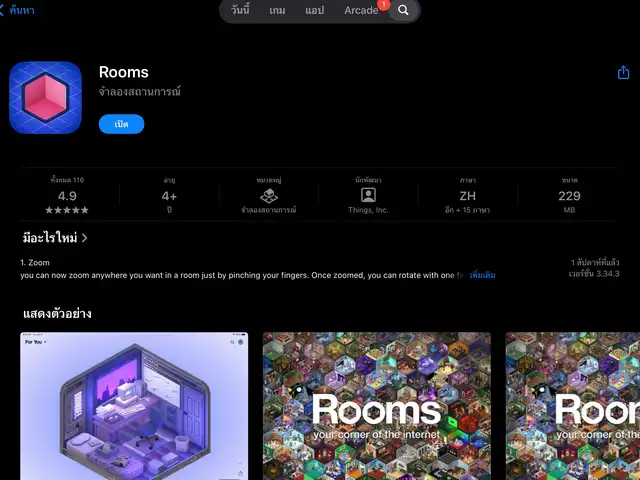Switch to the เกม tab

pos(277,10)
